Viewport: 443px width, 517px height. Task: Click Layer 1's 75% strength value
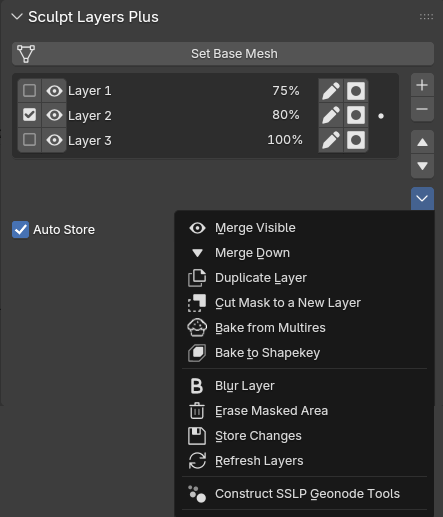tap(286, 91)
